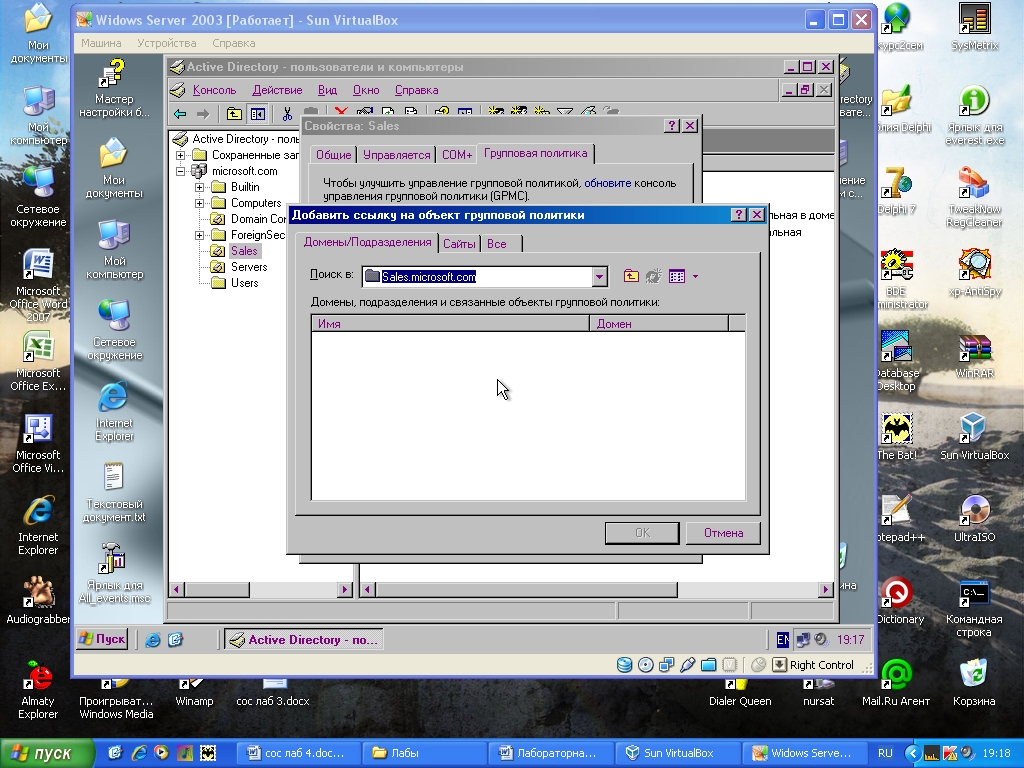Viewport: 1024px width, 768px height.
Task: Select the Домены/Подразделения tab
Action: [x=367, y=242]
